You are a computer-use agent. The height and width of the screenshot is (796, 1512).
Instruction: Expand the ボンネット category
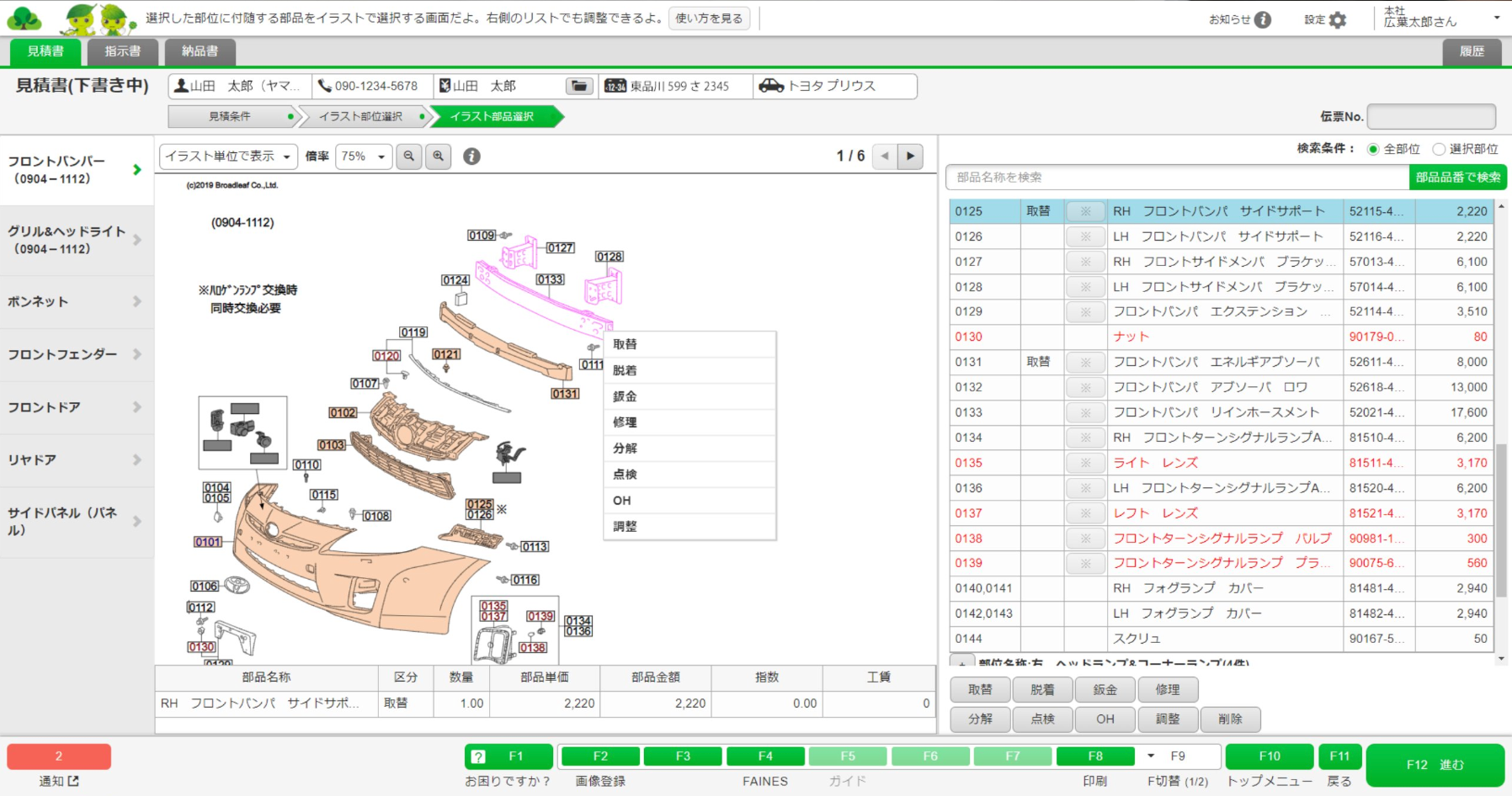pyautogui.click(x=77, y=301)
